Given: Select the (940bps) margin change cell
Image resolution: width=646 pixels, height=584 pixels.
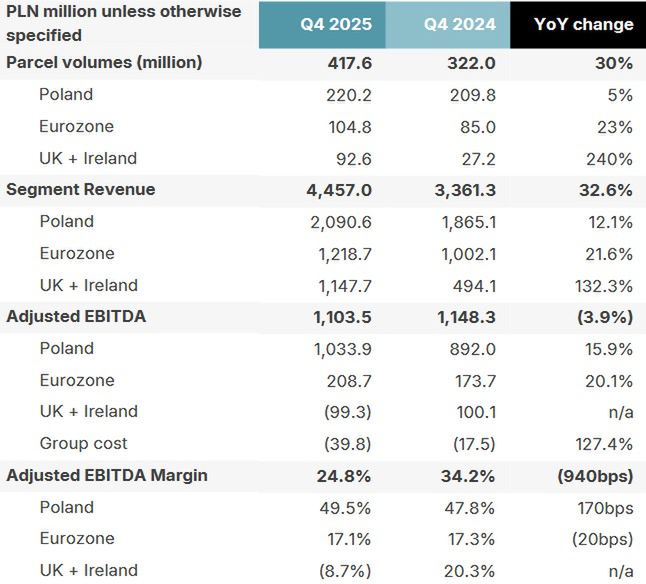Looking at the screenshot, I should click(x=596, y=476).
